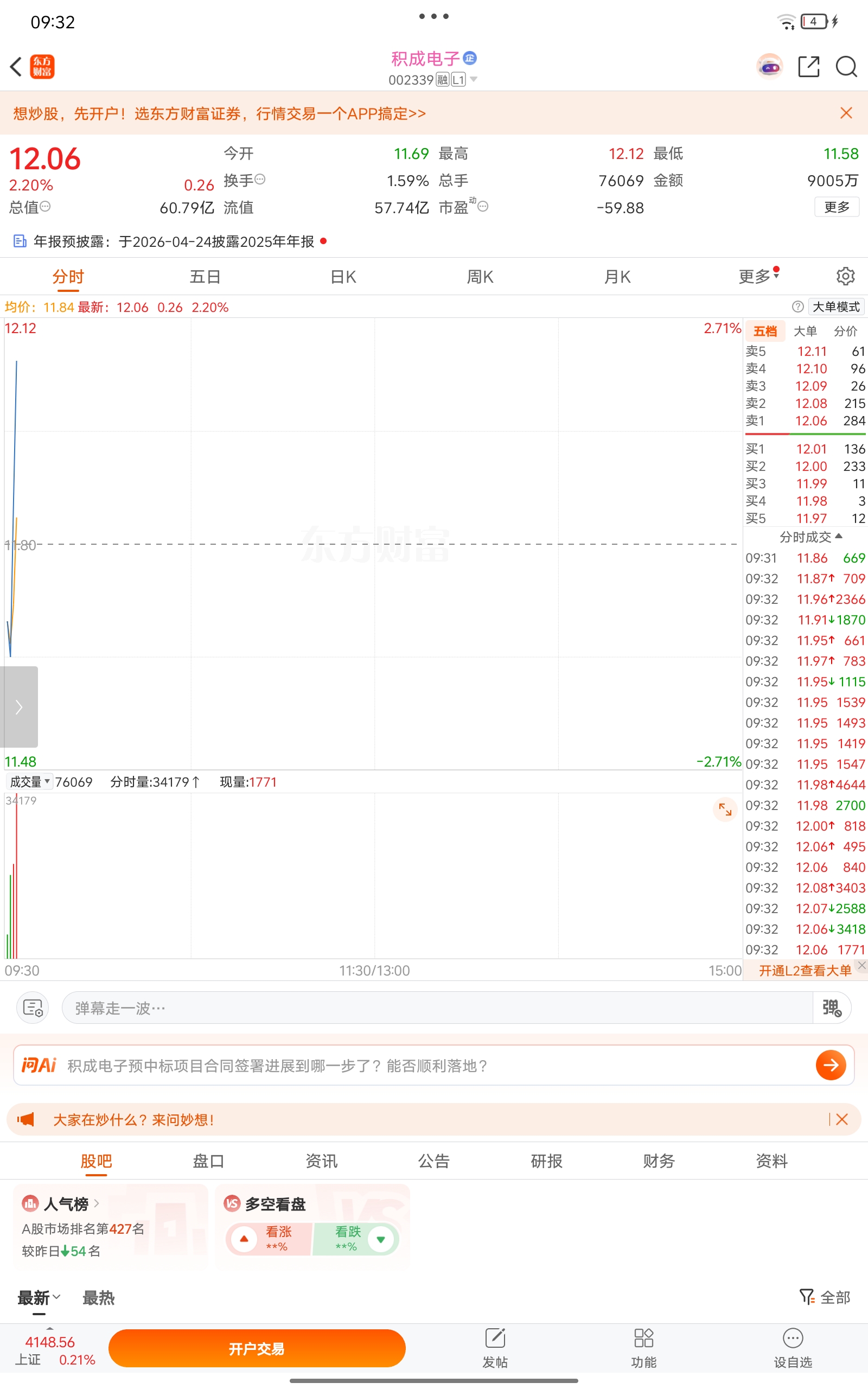Open the 资讯 tab
Screen dimensions: 868x1389
322,1161
